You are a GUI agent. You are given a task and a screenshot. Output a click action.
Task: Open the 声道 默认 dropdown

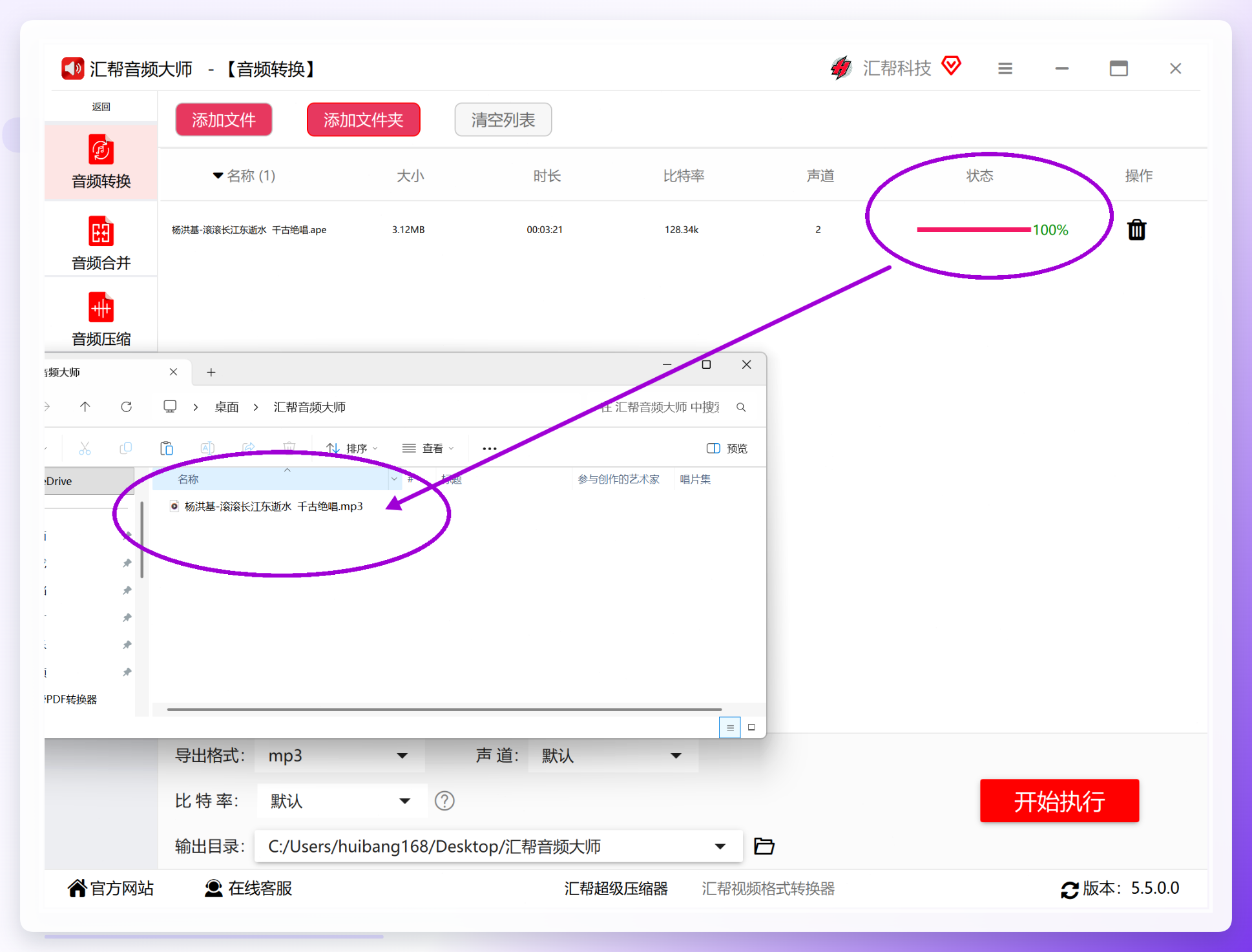click(613, 756)
